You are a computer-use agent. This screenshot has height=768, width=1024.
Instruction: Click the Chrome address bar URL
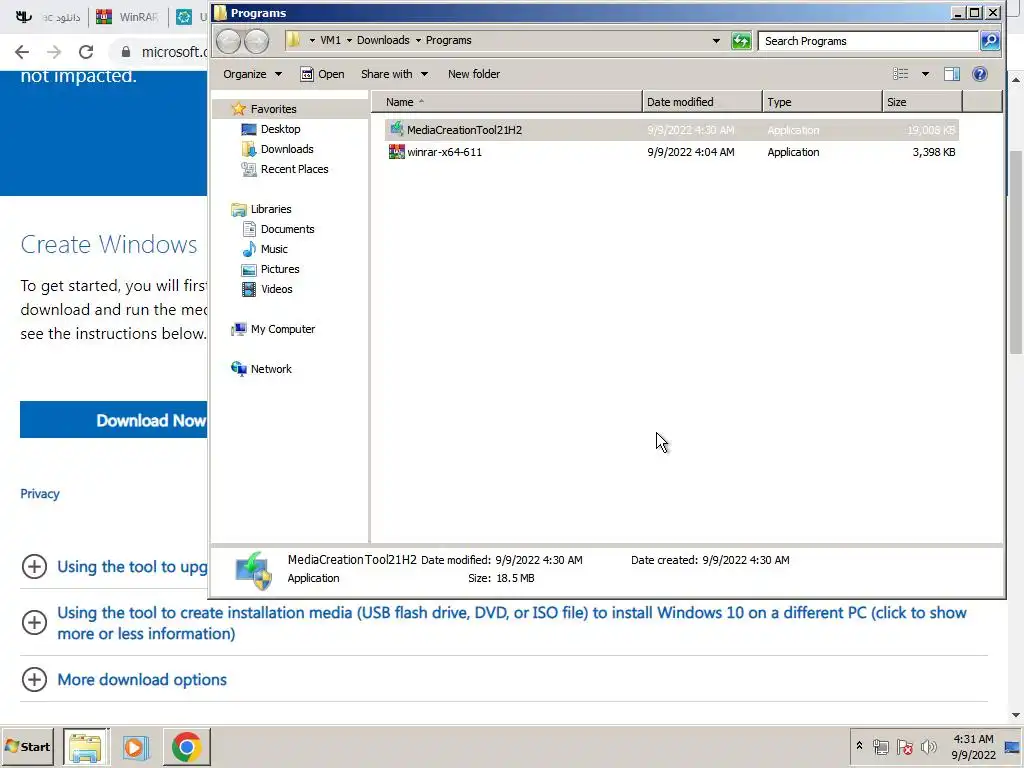(174, 52)
